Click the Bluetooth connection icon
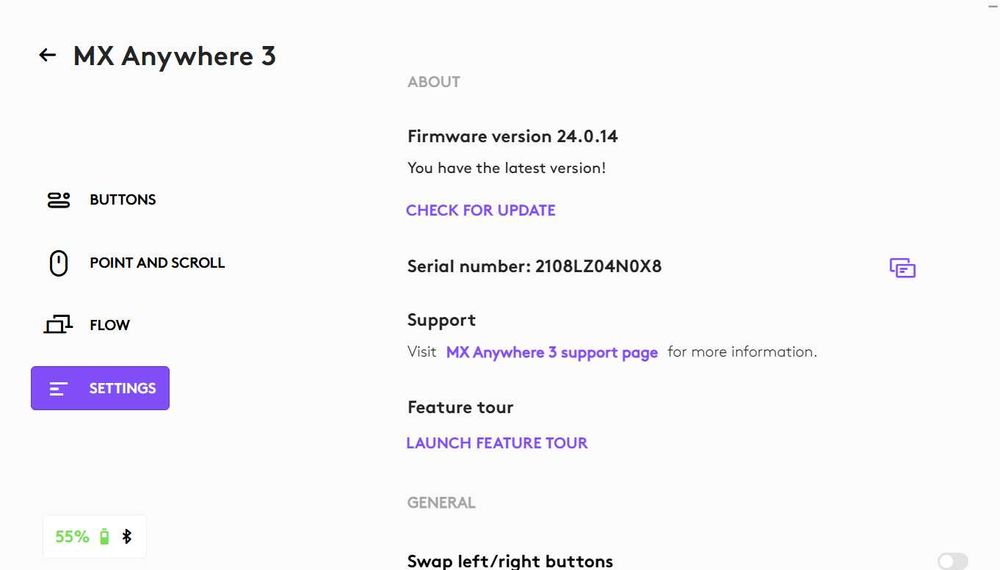 [127, 537]
